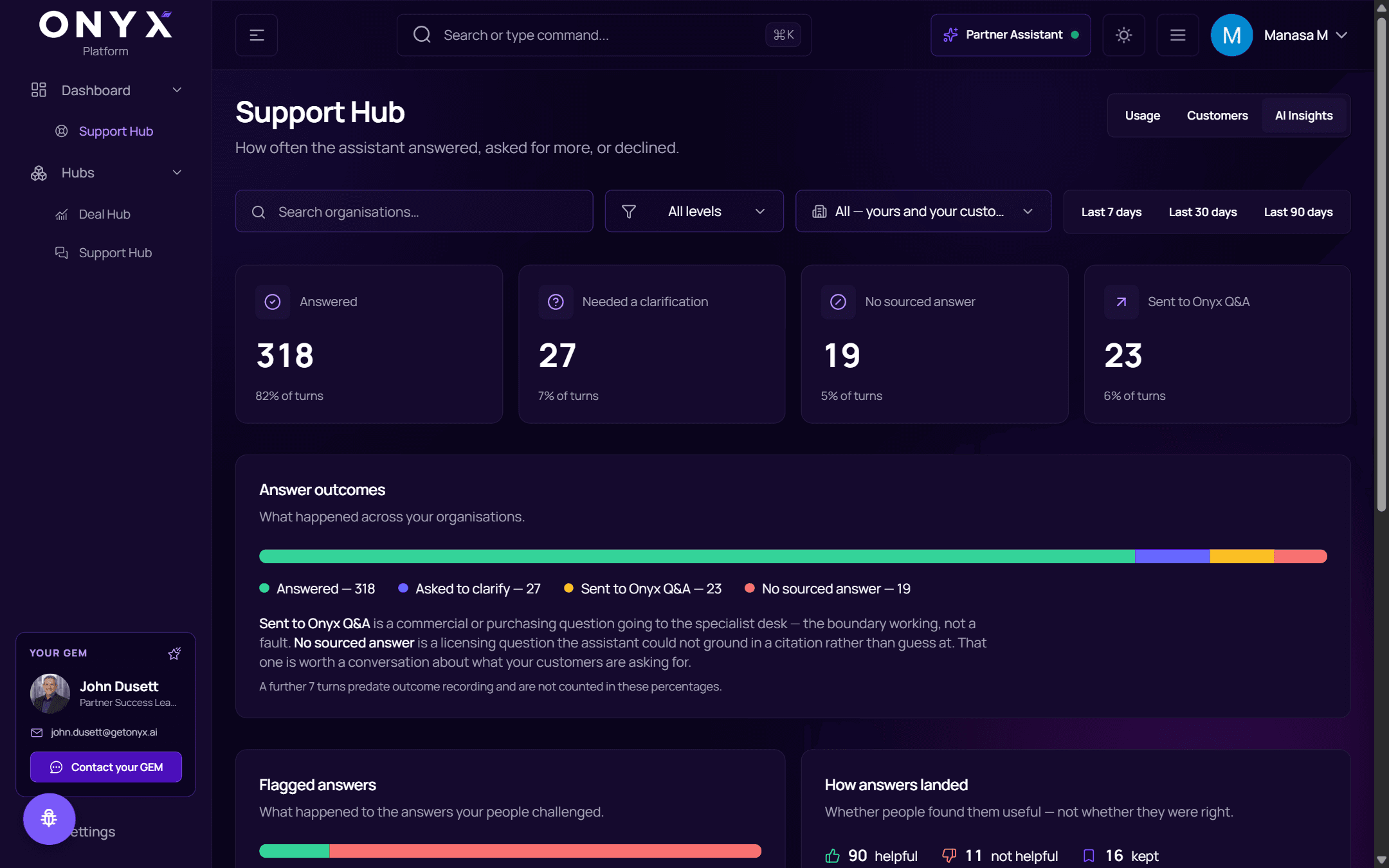Click the search magnifier icon in command bar
This screenshot has height=868, width=1389.
click(422, 35)
